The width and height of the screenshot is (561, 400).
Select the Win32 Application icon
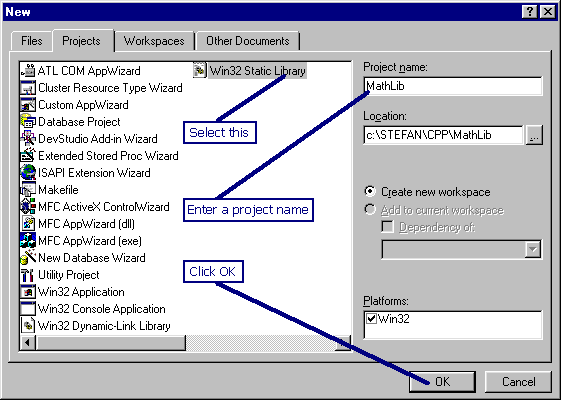coord(28,292)
